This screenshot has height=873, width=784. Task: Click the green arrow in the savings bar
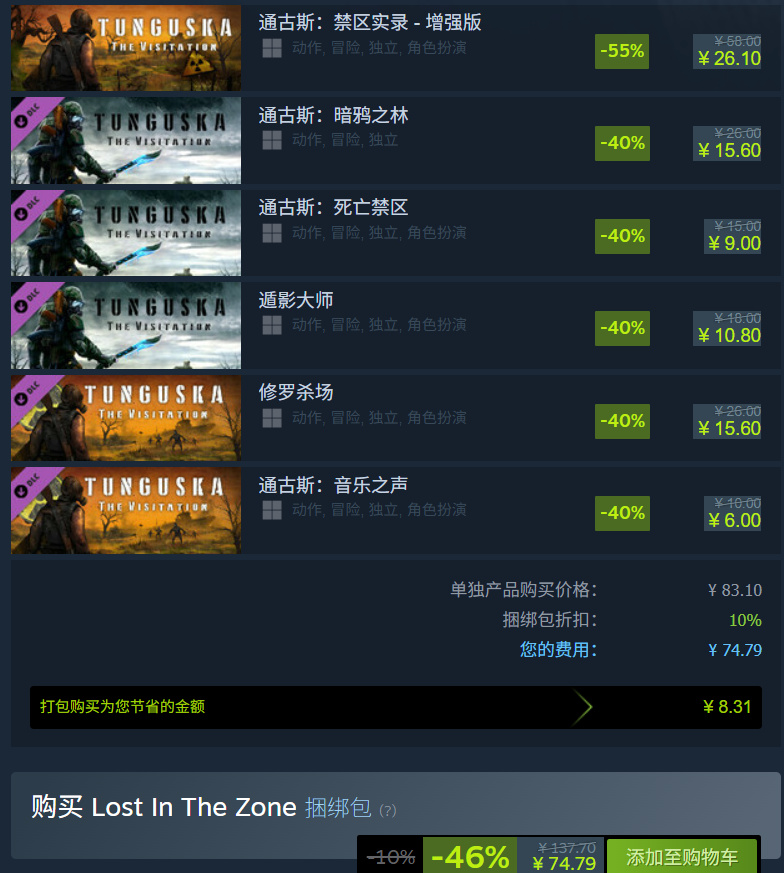[582, 708]
